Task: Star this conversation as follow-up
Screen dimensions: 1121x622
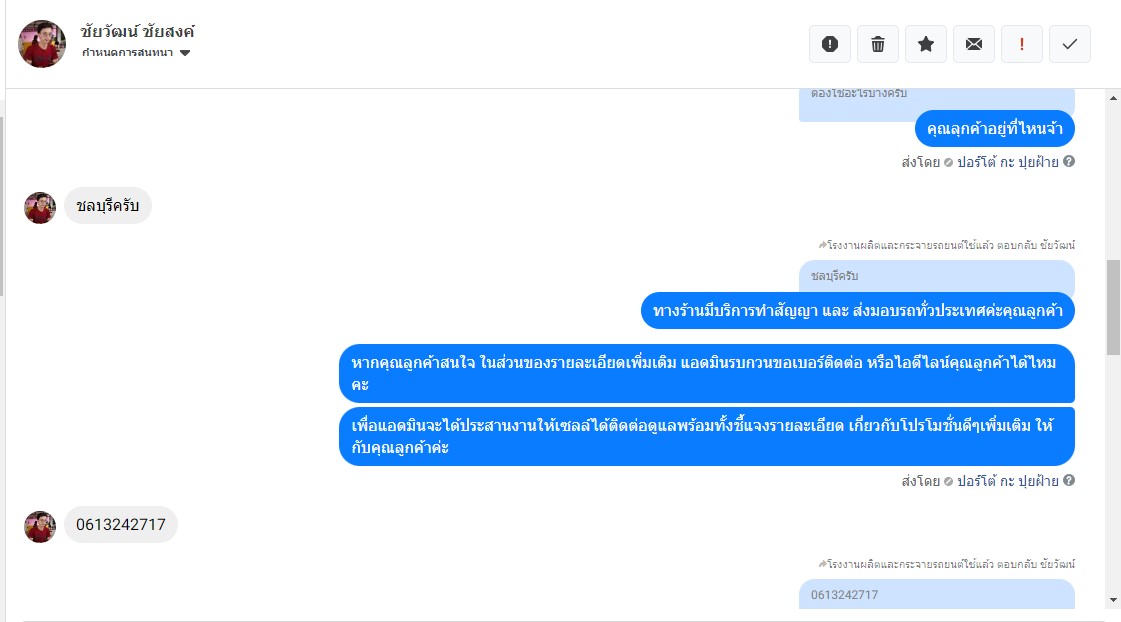Action: 926,44
